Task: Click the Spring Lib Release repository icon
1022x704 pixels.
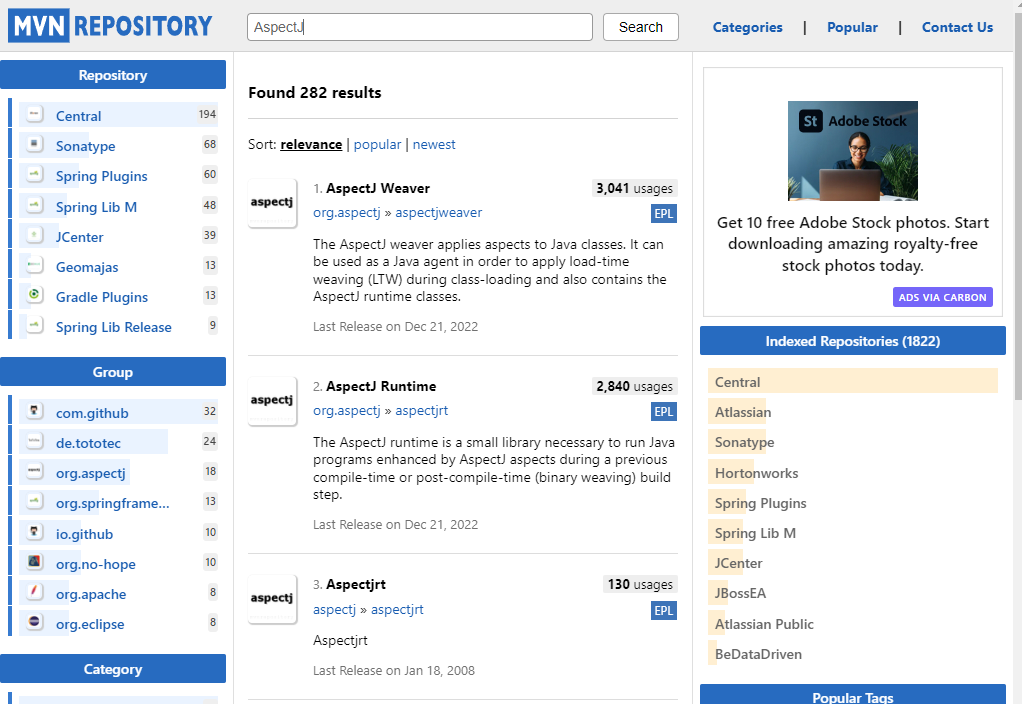Action: (35, 325)
